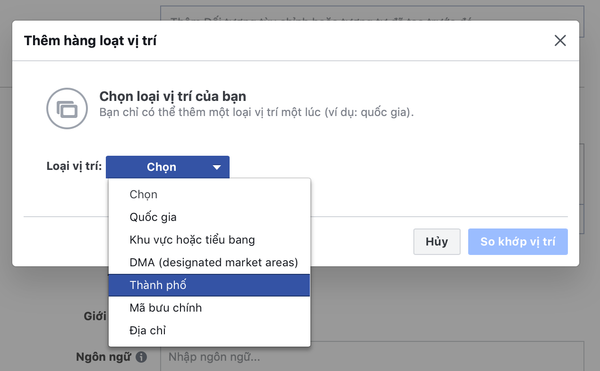Choose Quốc gia from the dropdown list
Image resolution: width=600 pixels, height=371 pixels.
pyautogui.click(x=209, y=217)
